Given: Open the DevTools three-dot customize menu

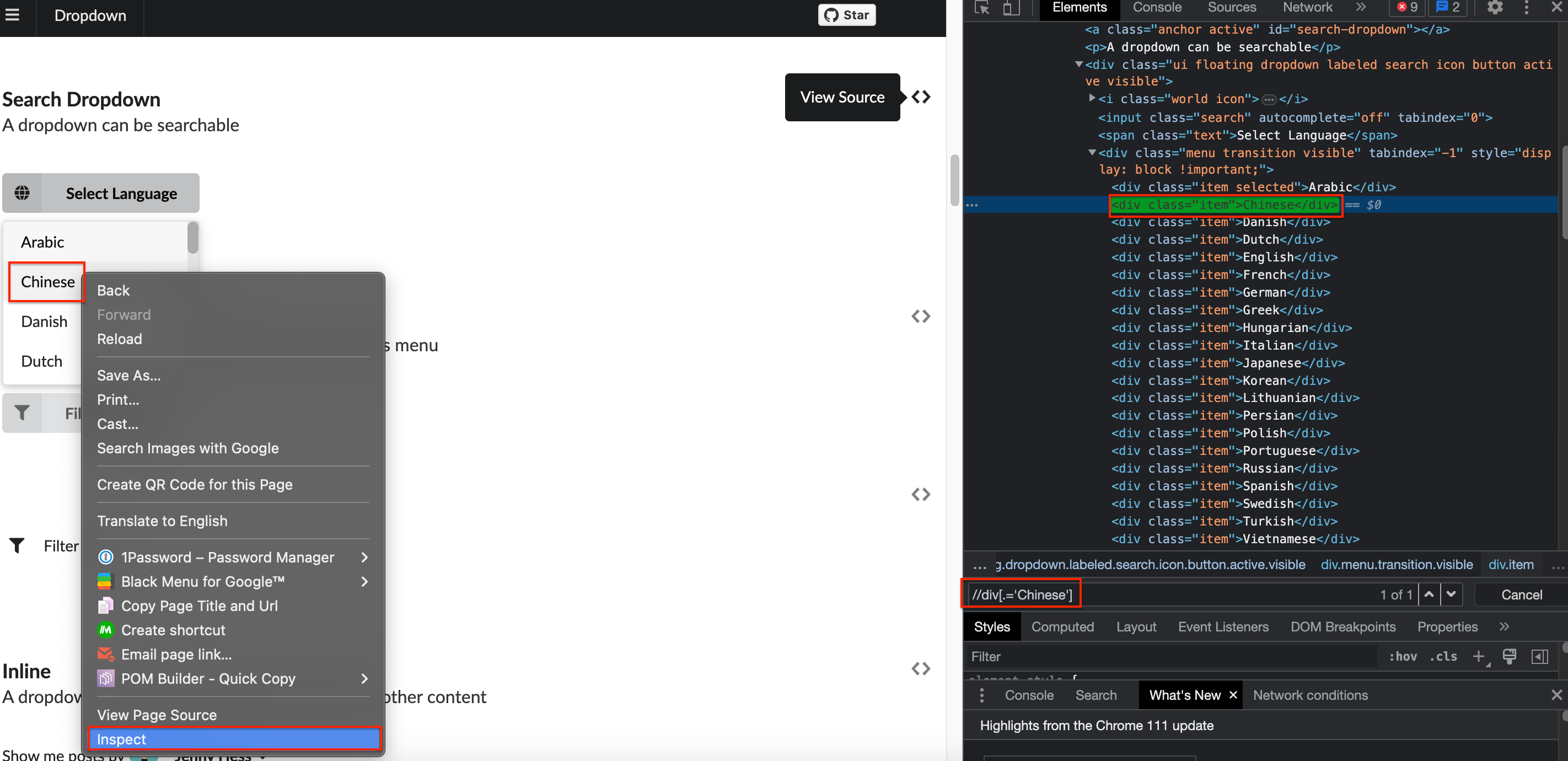Looking at the screenshot, I should tap(1527, 8).
